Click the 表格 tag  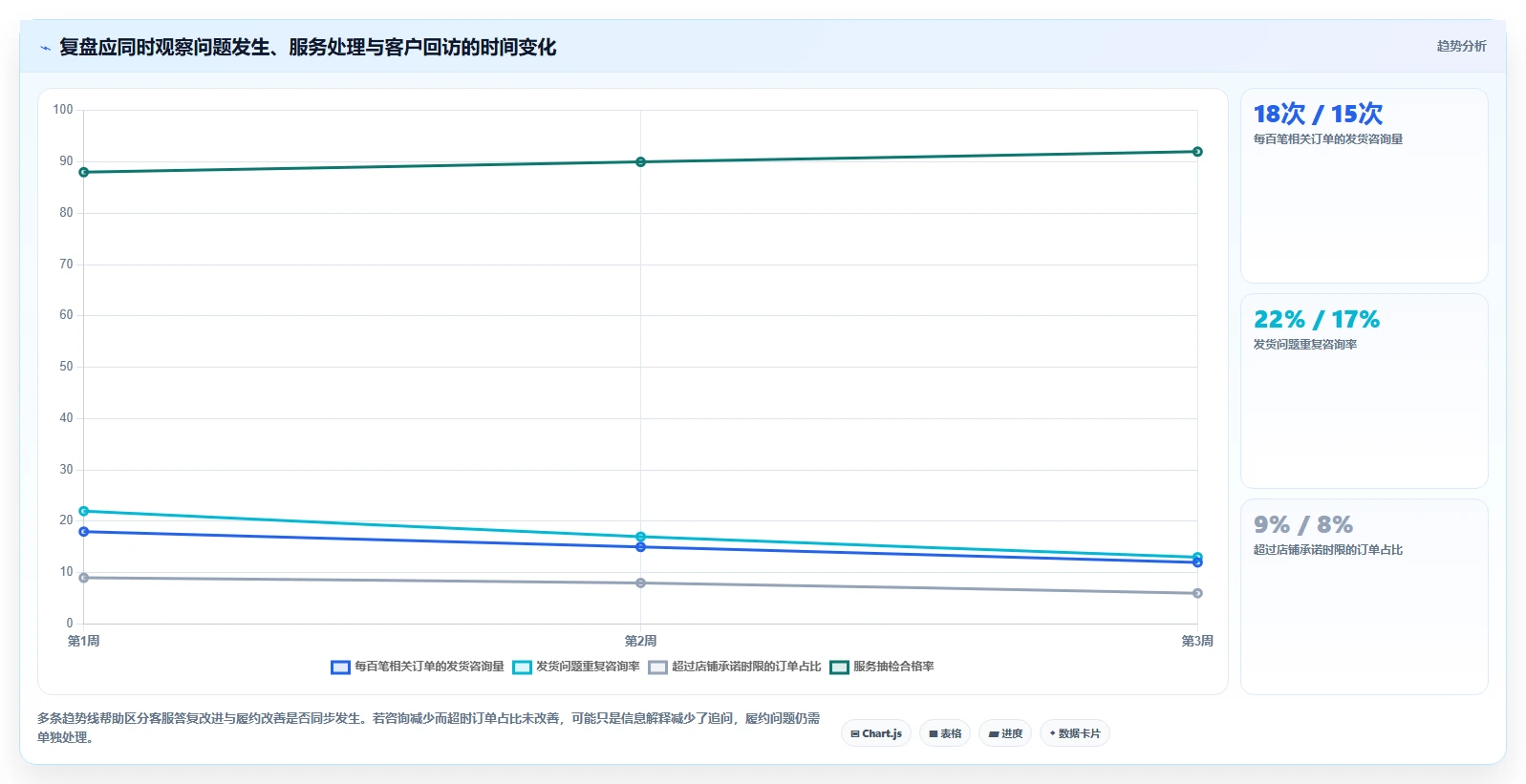(x=945, y=733)
